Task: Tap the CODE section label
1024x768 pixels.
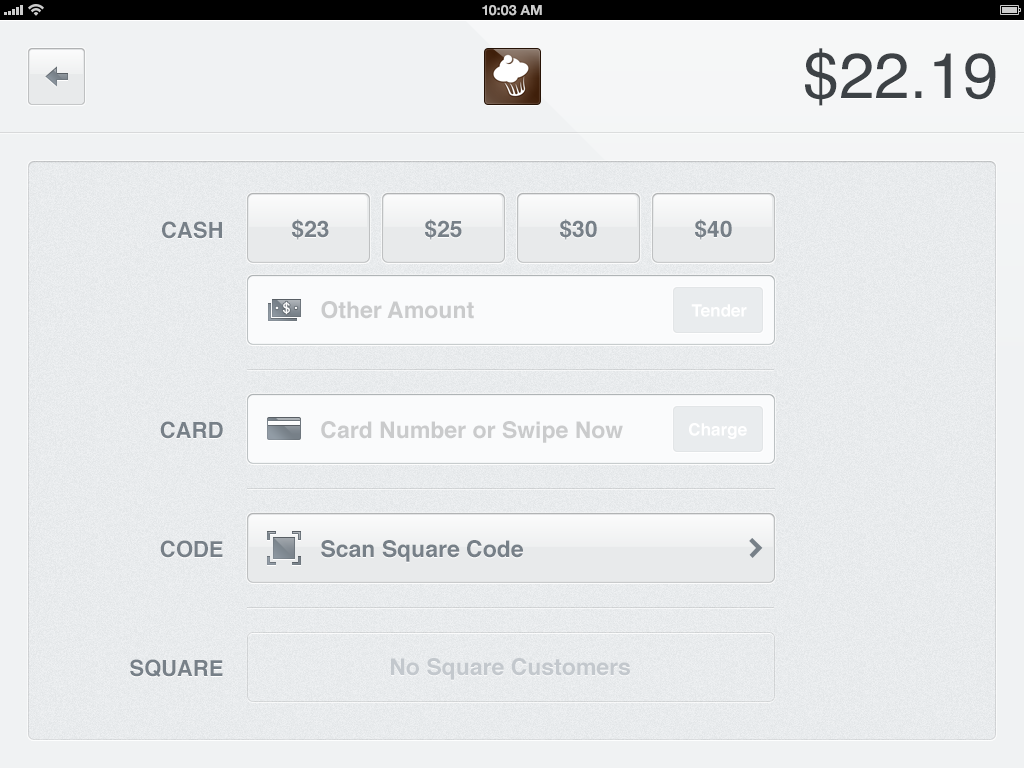Action: coord(191,549)
